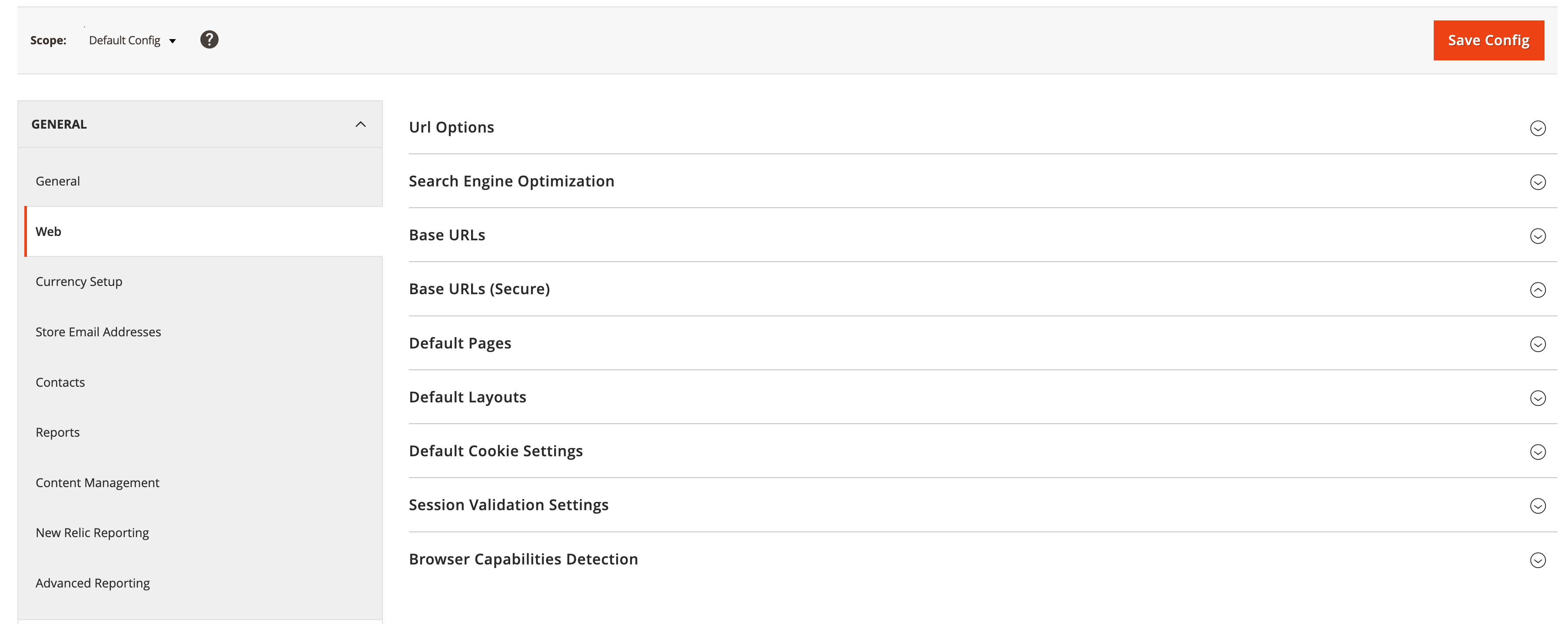Expand Base URLs circle chevron icon

(1538, 236)
